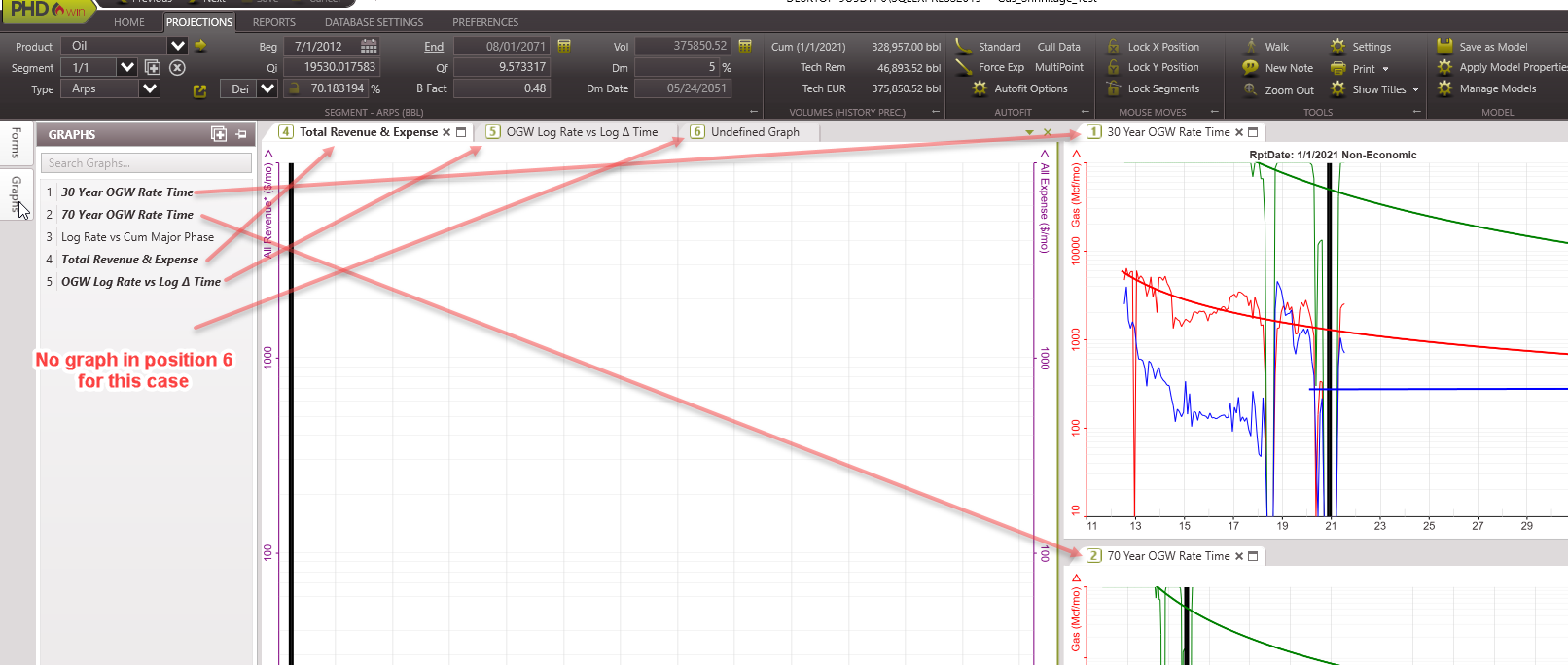Viewport: 1568px width, 665px height.
Task: Click MultiPoint button
Action: coord(1058,67)
